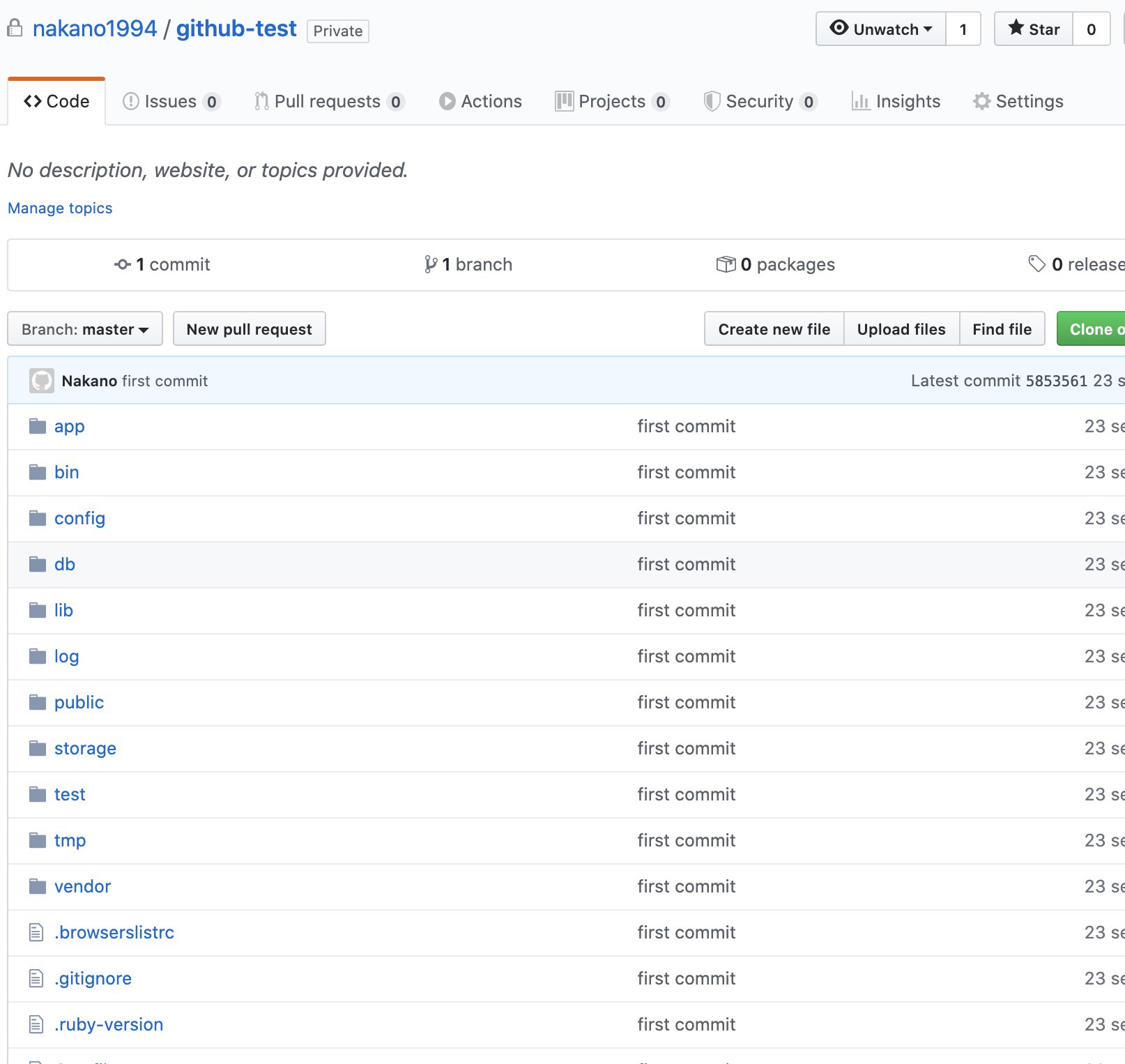This screenshot has width=1125, height=1064.
Task: Click the public folder icon
Action: point(38,702)
